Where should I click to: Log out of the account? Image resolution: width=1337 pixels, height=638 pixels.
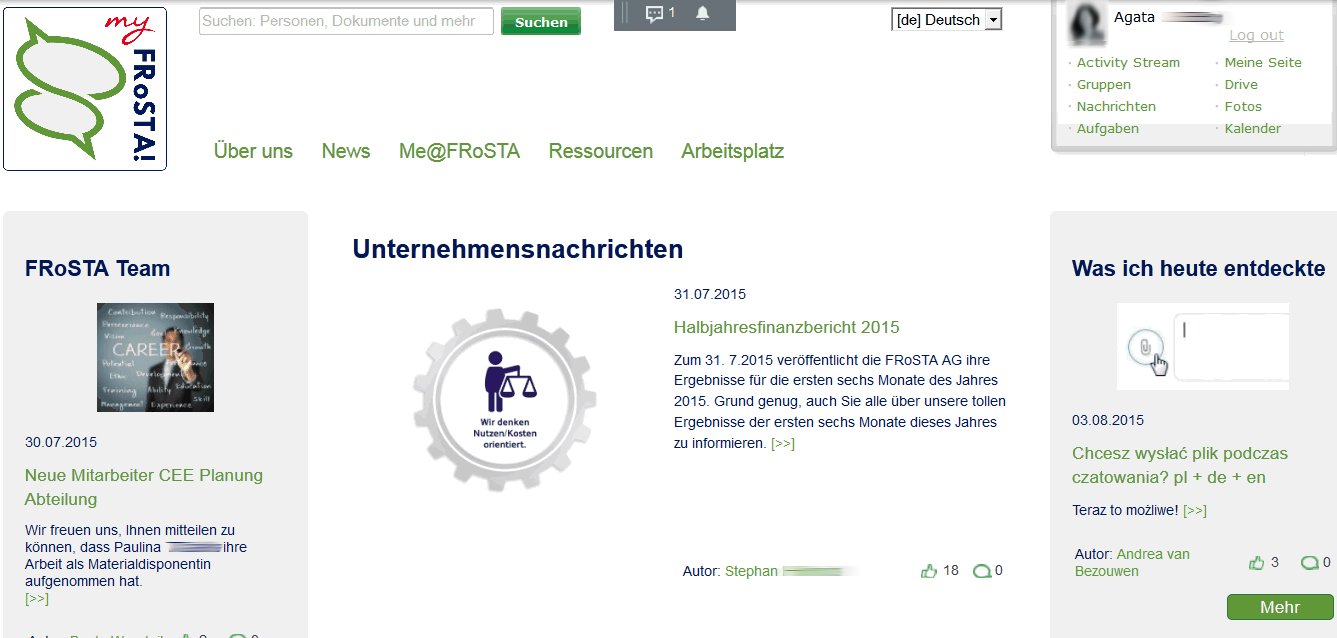[1256, 35]
